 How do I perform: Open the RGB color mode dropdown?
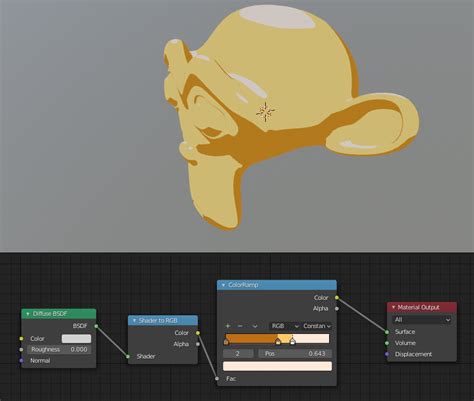[284, 326]
